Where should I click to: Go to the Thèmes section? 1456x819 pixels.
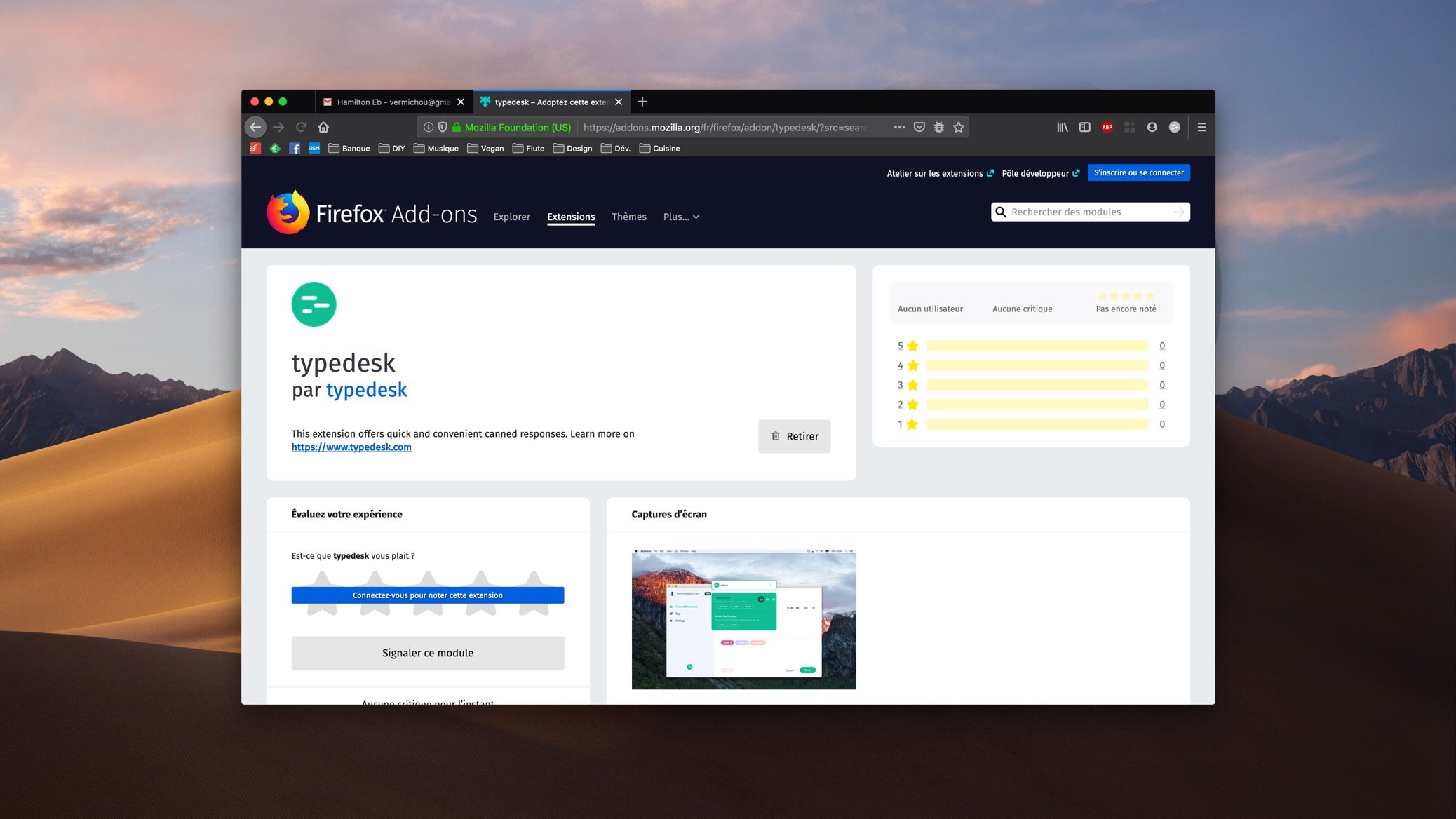[x=628, y=217]
